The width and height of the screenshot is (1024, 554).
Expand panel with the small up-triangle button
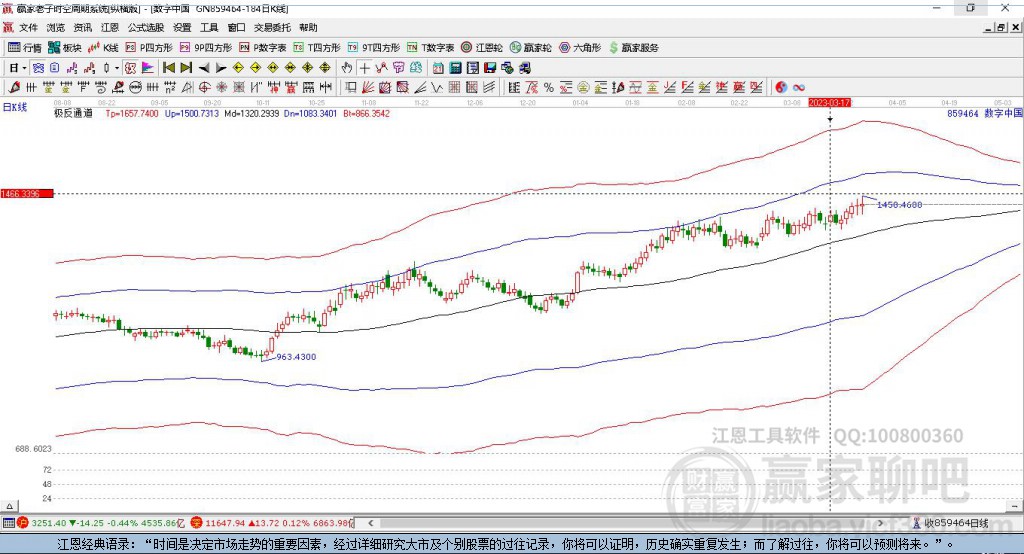[x=9, y=506]
